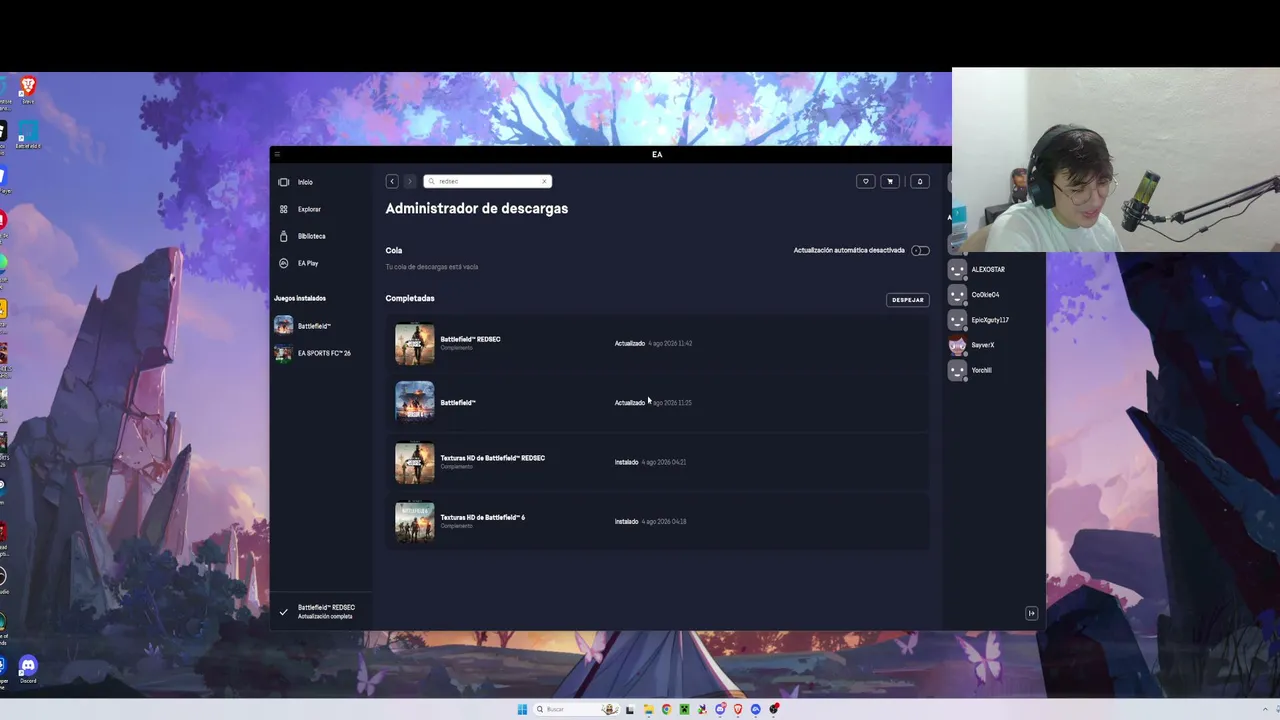Open EA Play section
This screenshot has height=720, width=1280.
click(299, 263)
